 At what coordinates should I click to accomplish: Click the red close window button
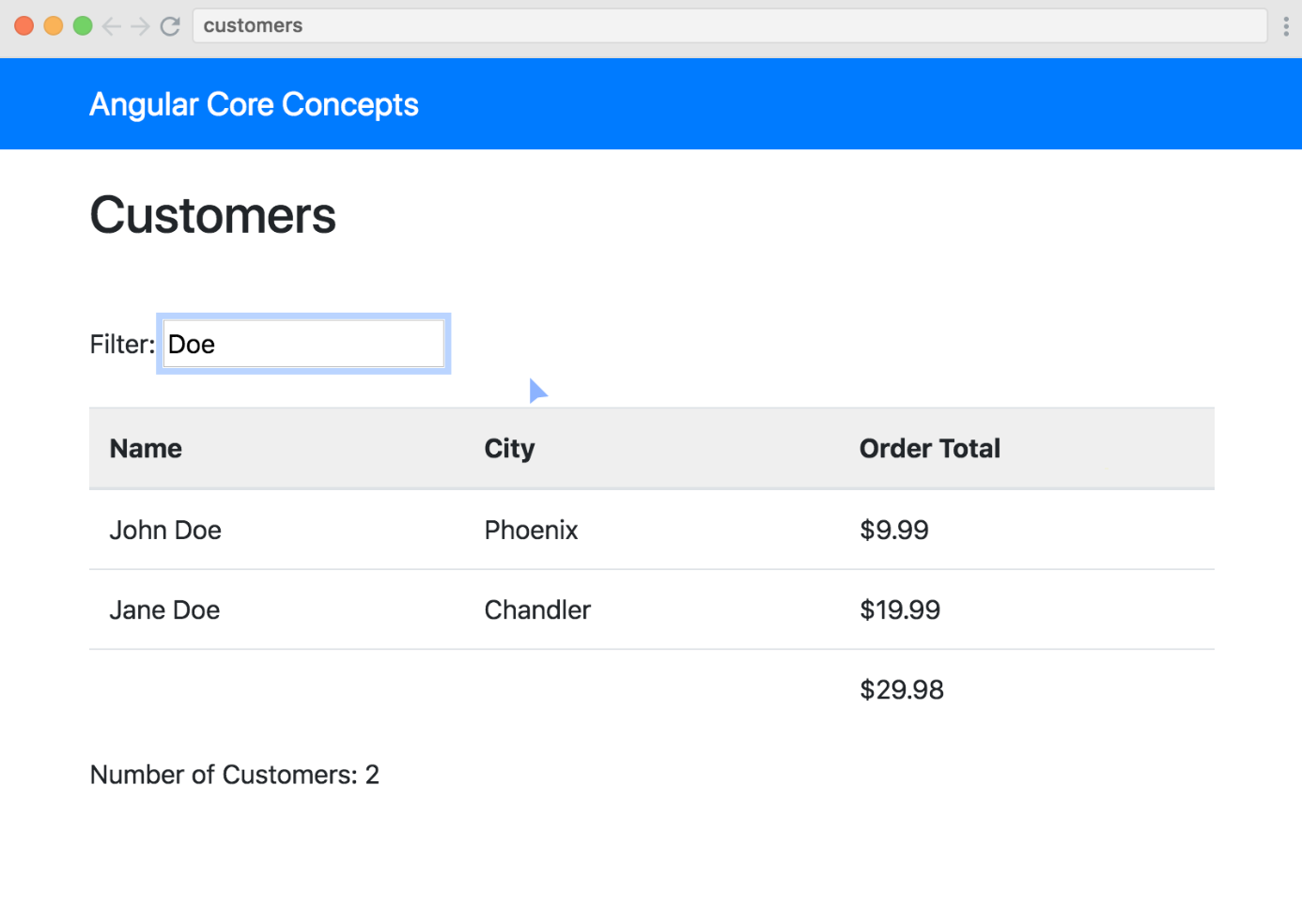pos(24,26)
